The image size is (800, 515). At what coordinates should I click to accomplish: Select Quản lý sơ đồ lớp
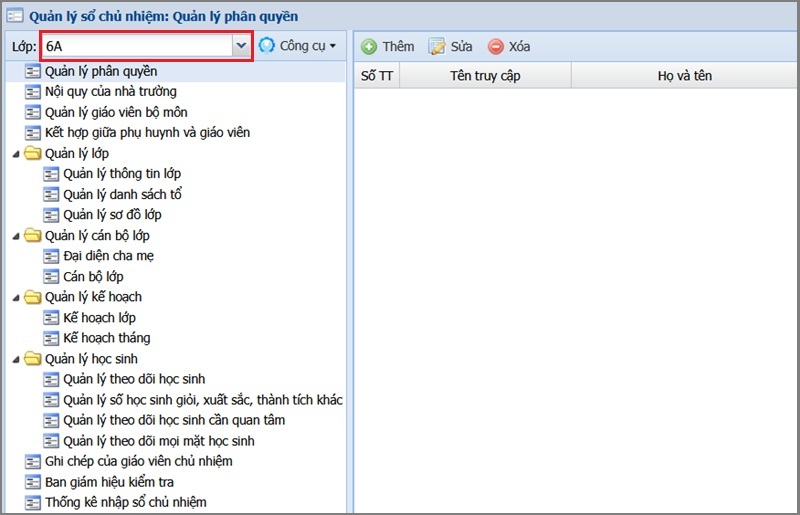tap(112, 215)
